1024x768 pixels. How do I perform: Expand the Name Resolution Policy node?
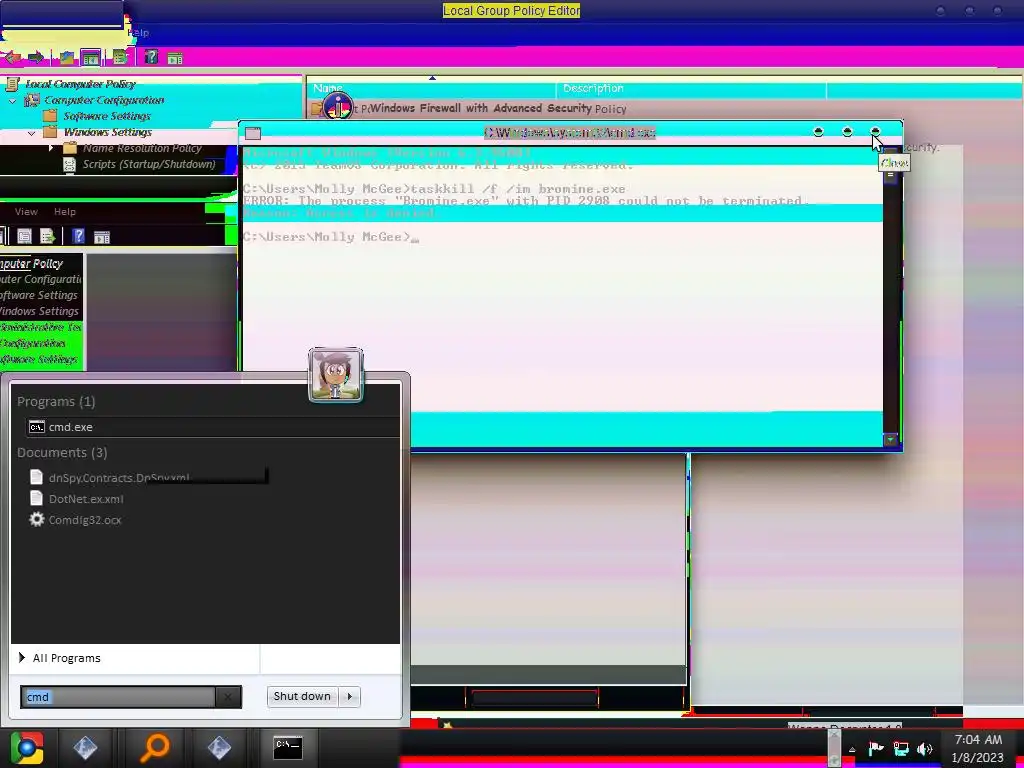(x=51, y=148)
